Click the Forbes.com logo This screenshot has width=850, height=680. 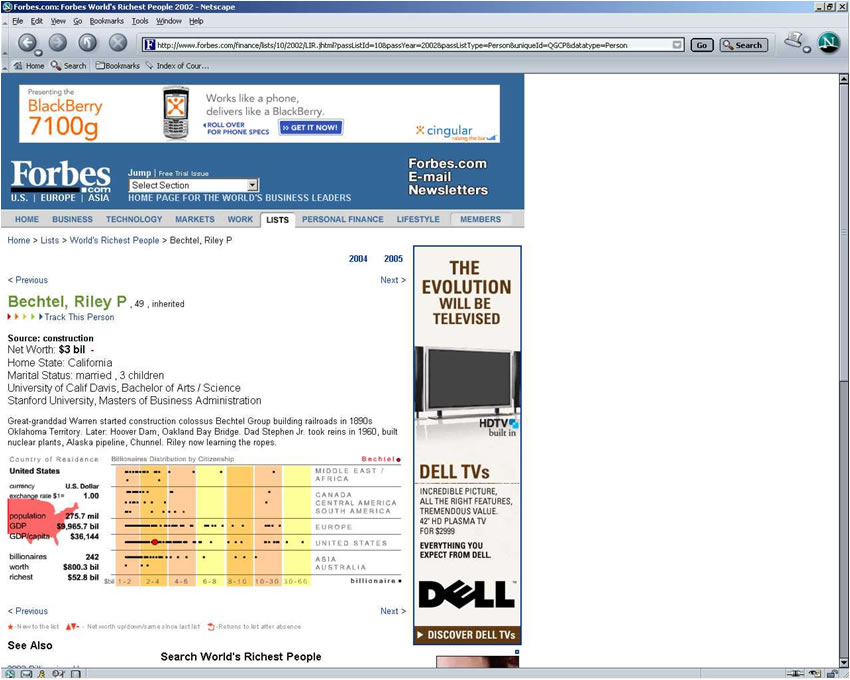61,177
